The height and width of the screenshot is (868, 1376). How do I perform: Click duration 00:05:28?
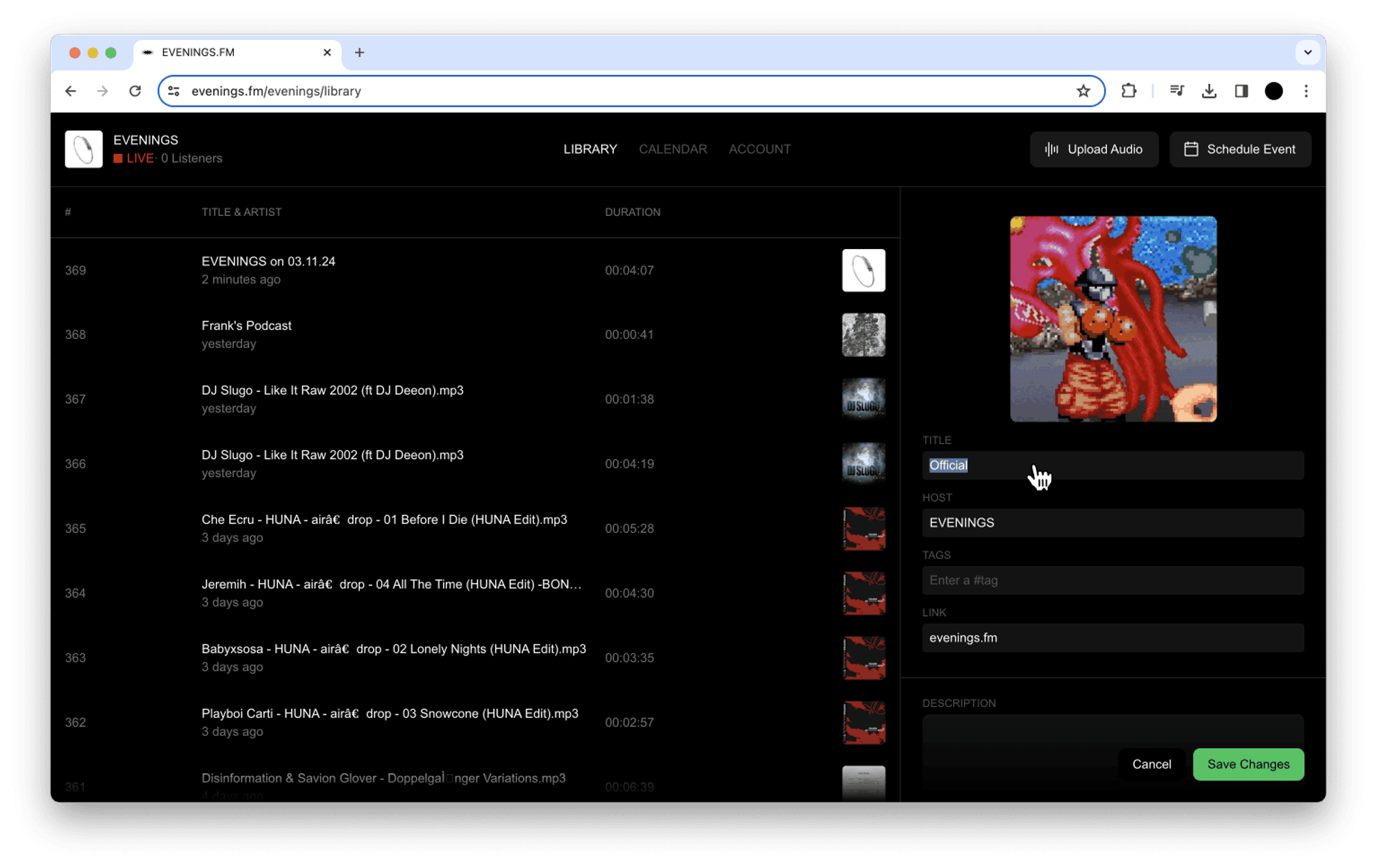[629, 528]
